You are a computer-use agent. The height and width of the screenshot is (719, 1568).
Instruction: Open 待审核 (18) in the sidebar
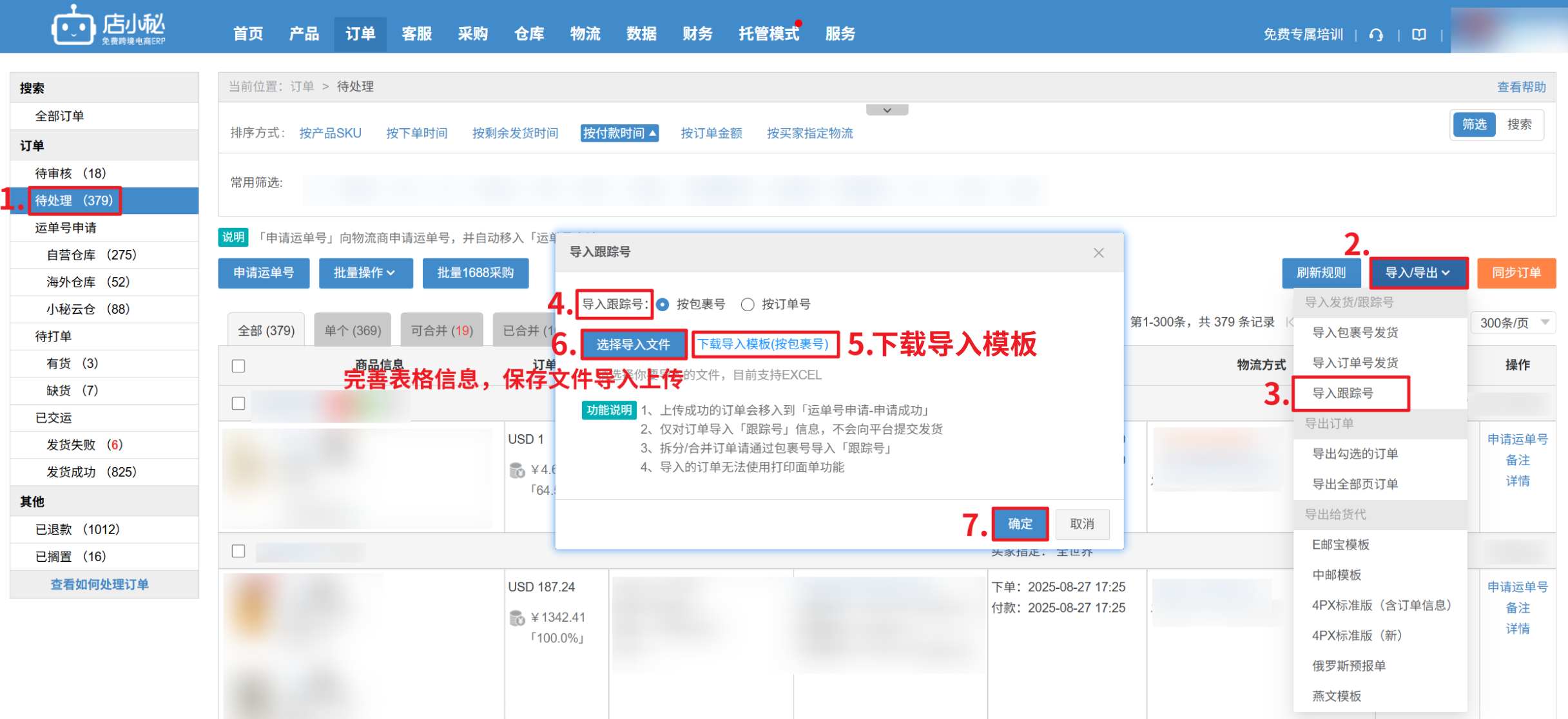pyautogui.click(x=71, y=173)
